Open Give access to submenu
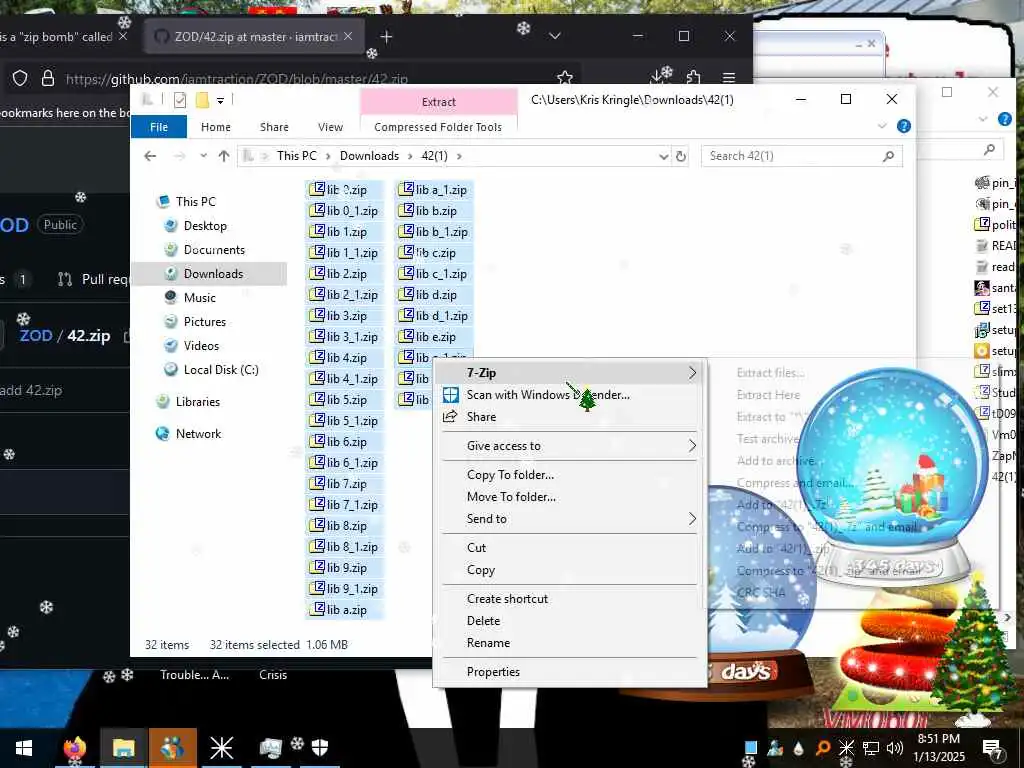 coord(570,446)
